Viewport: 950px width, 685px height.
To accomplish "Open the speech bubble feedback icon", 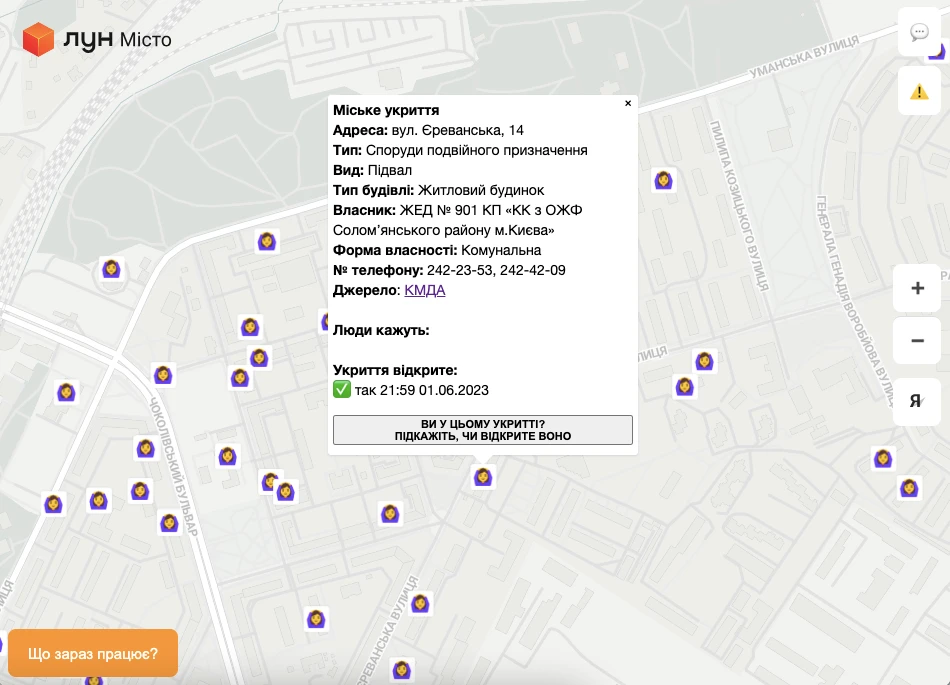I will point(919,32).
